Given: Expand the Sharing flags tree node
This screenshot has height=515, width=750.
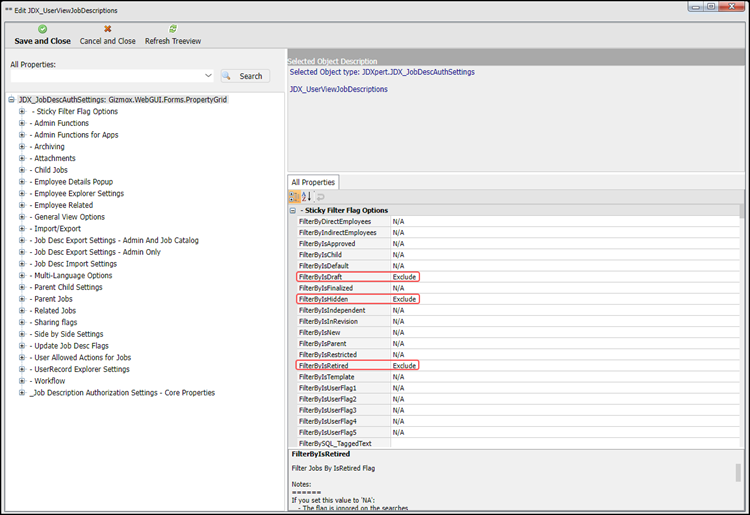Looking at the screenshot, I should pyautogui.click(x=22, y=322).
